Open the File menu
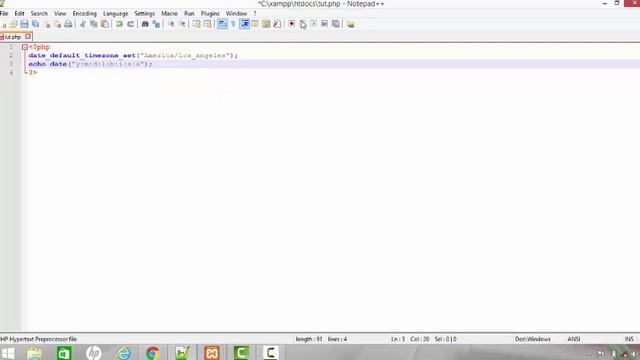 (x=4, y=13)
